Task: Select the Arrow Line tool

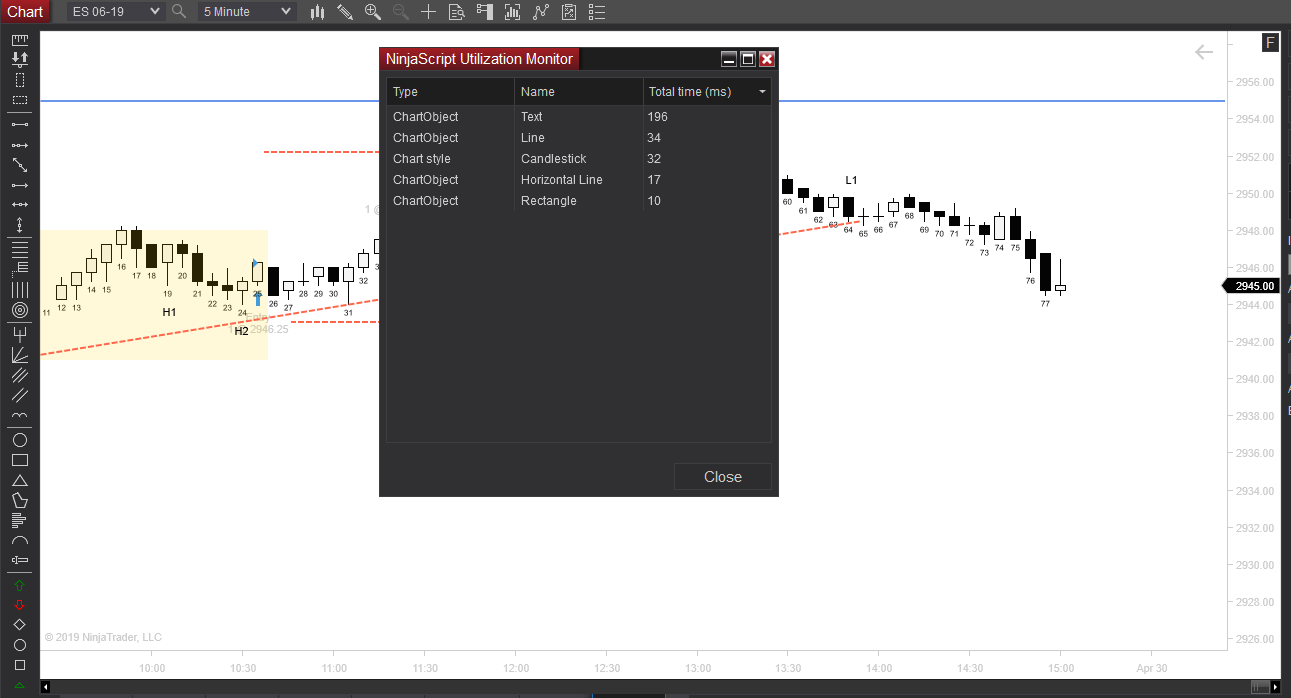Action: 19,185
